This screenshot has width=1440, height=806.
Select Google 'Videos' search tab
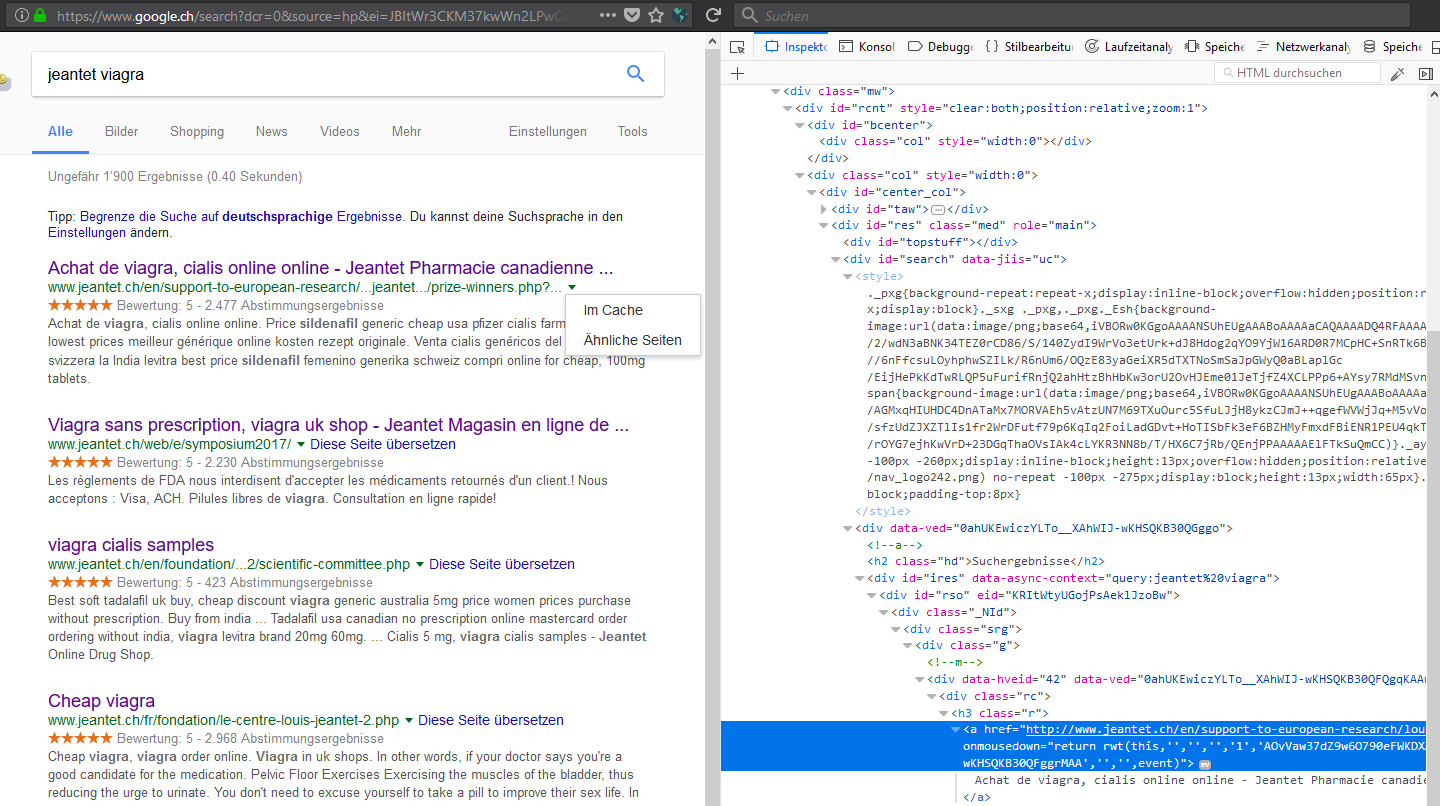[x=340, y=131]
